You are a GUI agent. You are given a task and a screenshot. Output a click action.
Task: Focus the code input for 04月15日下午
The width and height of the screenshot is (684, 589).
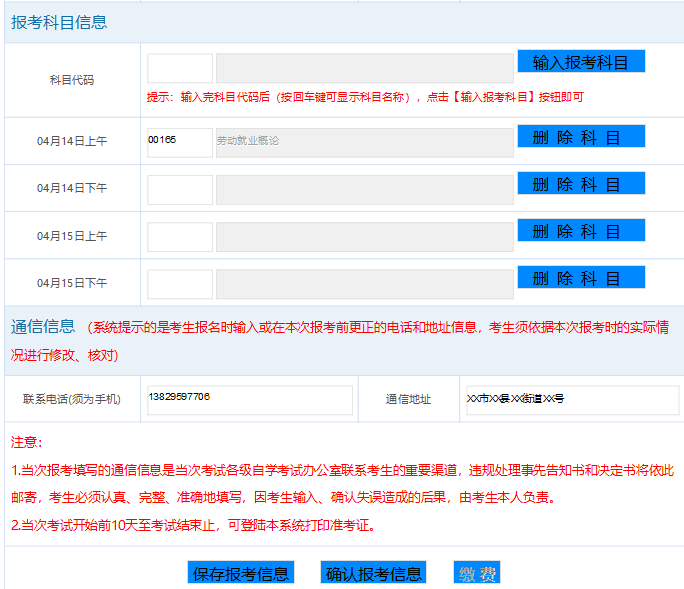click(180, 284)
